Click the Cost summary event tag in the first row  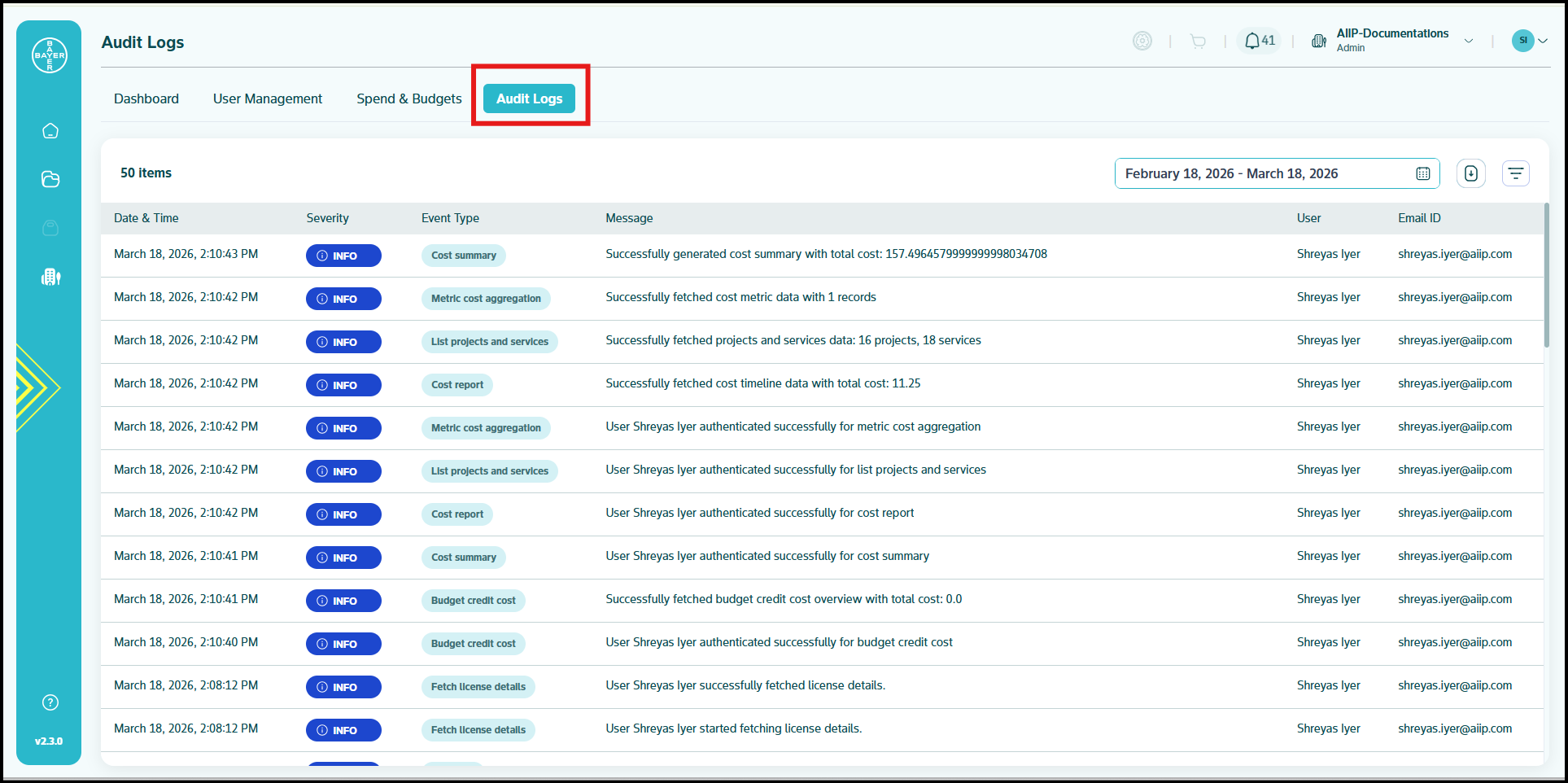[464, 256]
